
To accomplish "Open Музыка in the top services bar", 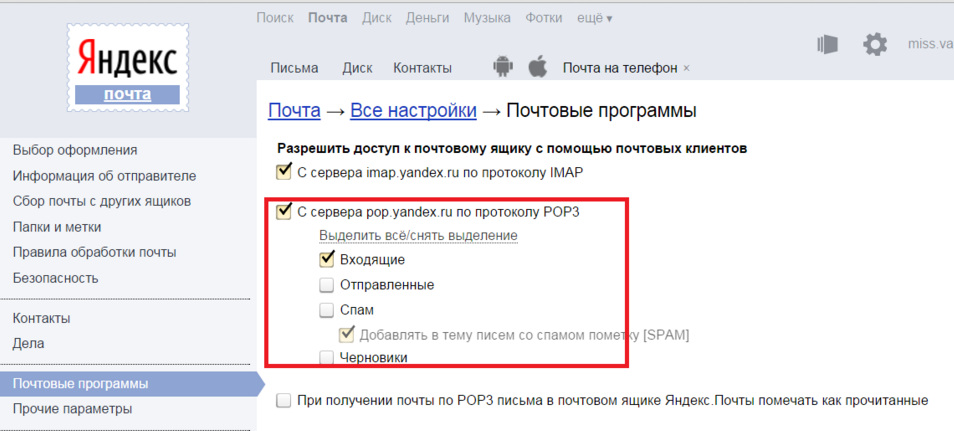I will tap(487, 18).
